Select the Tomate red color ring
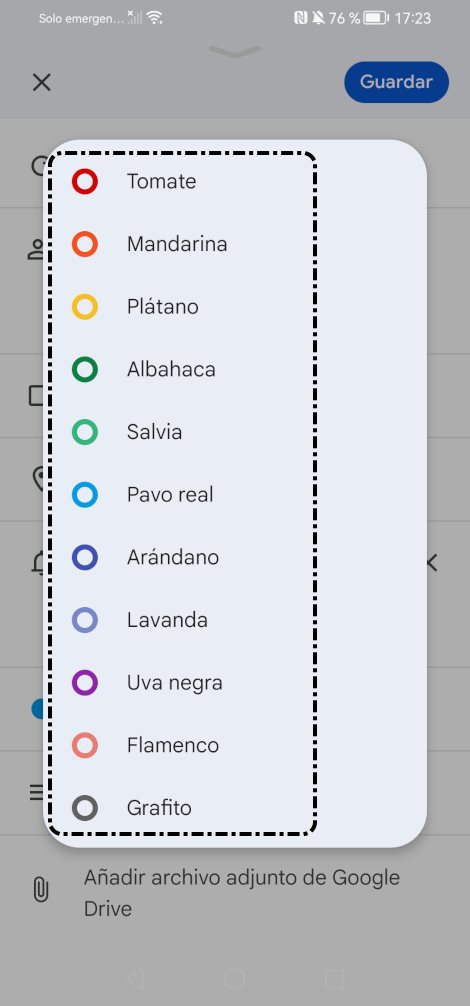Screen dimensions: 470x1006 85,182
